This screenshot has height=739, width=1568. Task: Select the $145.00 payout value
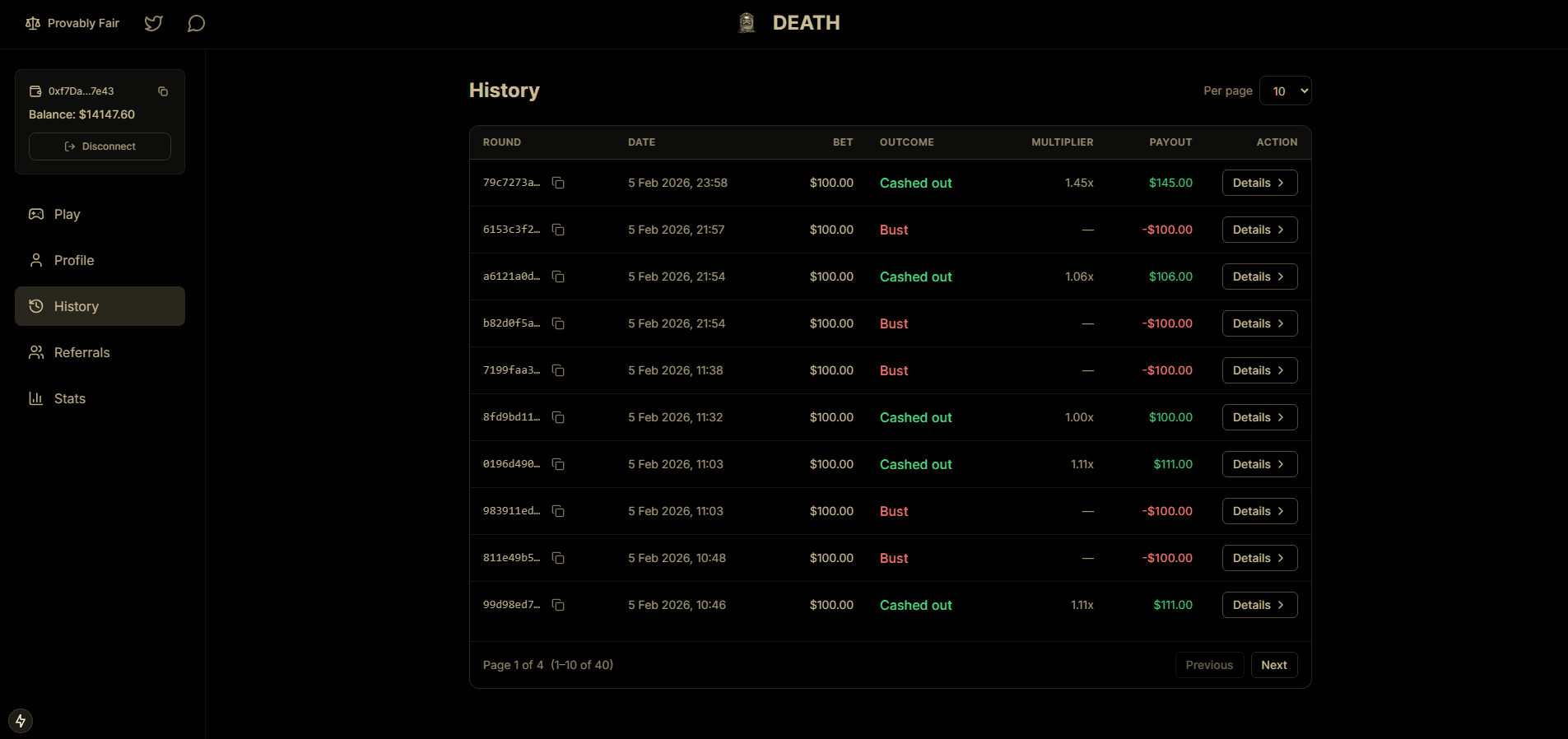click(x=1170, y=183)
